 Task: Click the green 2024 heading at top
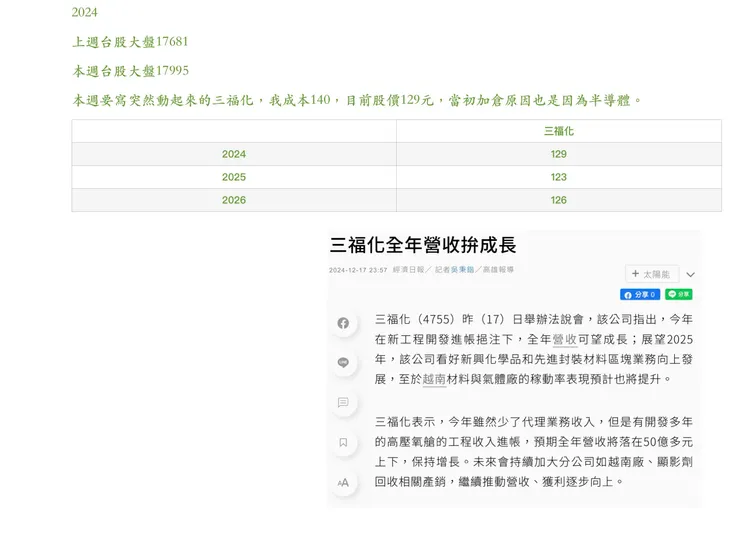(x=84, y=12)
